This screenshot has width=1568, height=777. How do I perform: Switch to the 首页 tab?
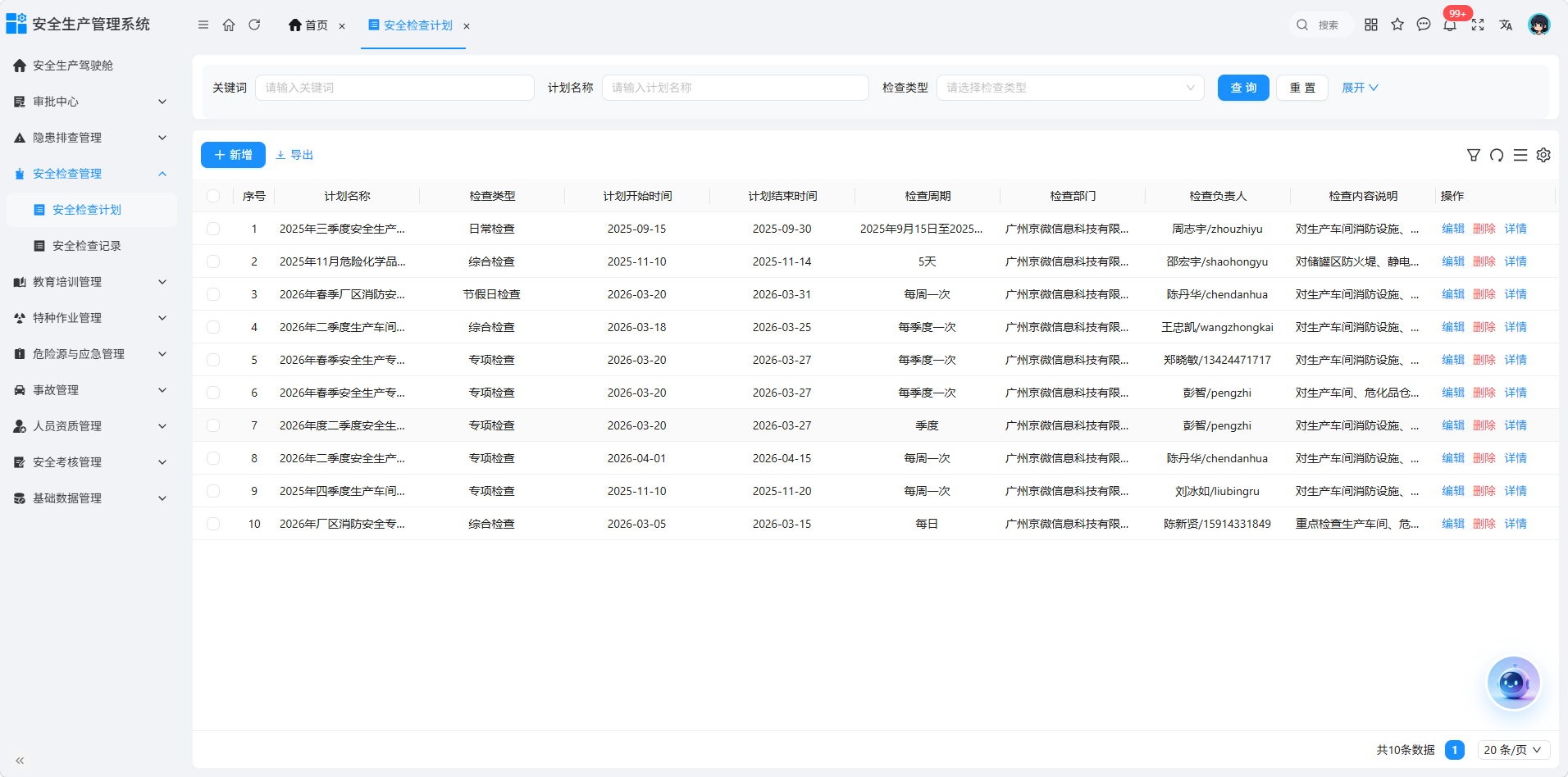pyautogui.click(x=308, y=25)
